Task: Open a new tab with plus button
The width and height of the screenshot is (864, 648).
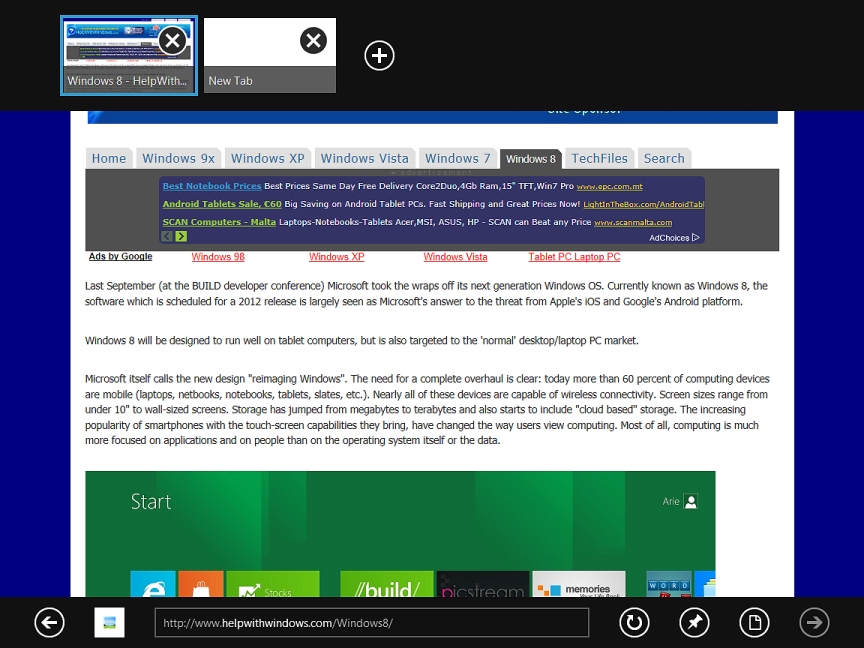Action: [379, 55]
